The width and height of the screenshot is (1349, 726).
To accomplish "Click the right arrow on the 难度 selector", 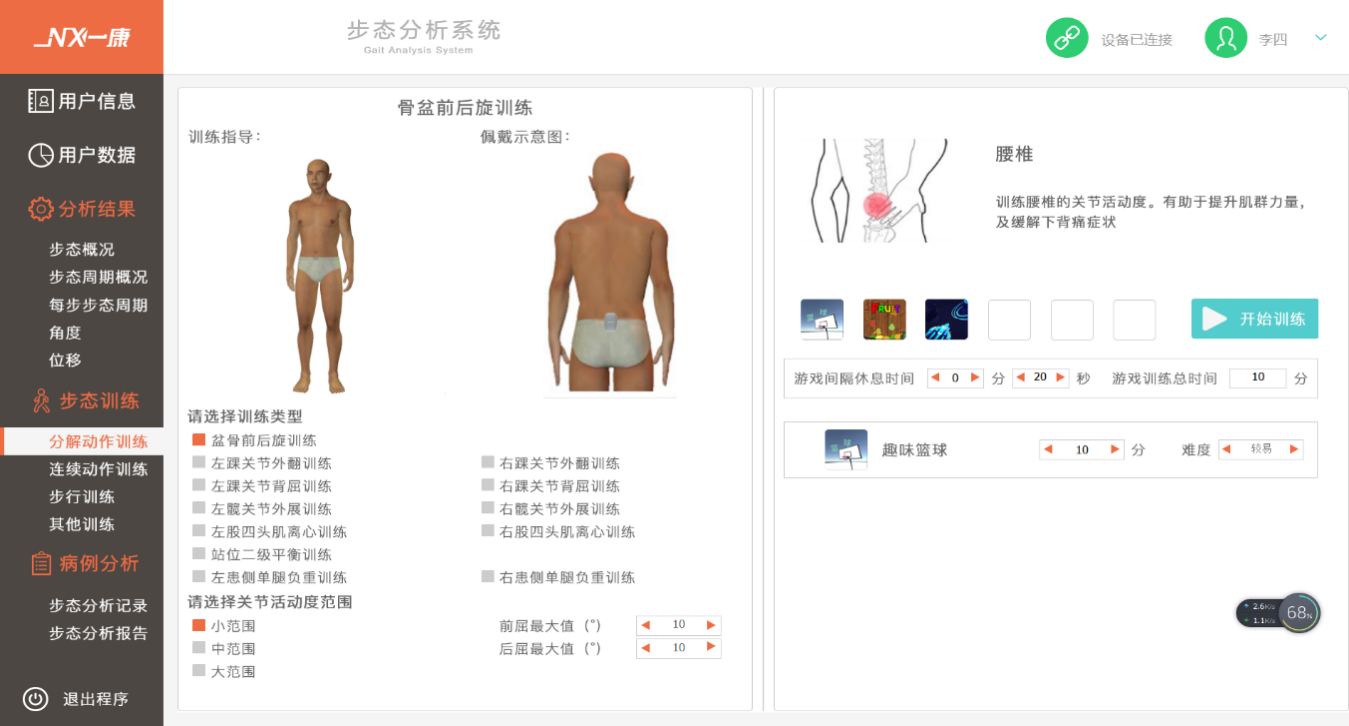I will (1294, 450).
